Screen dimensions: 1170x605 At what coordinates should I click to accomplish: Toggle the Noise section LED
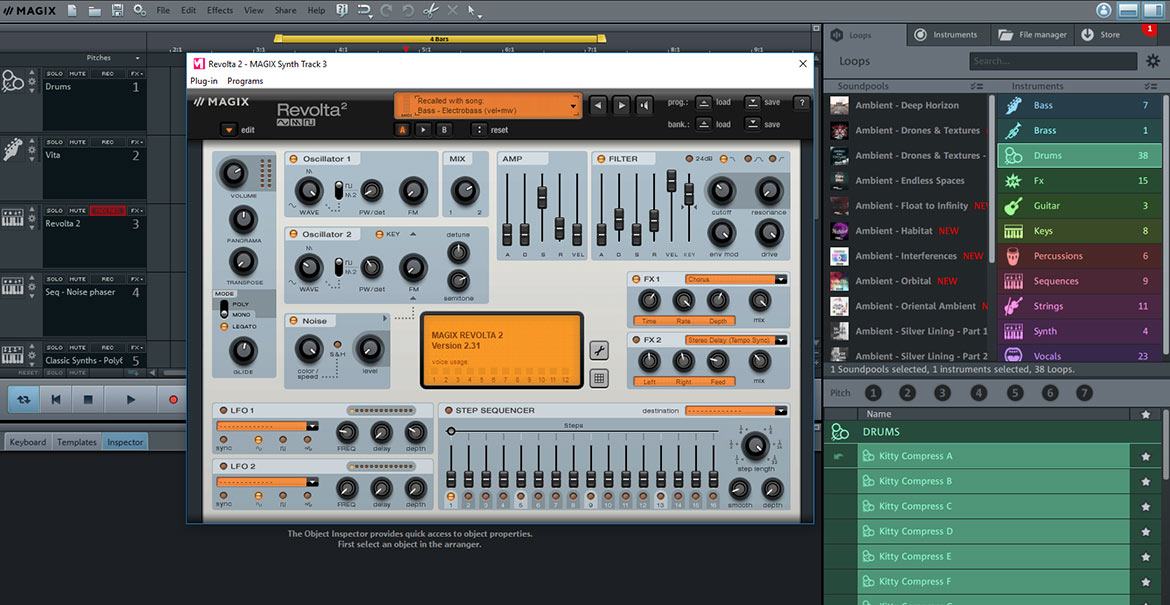293,321
